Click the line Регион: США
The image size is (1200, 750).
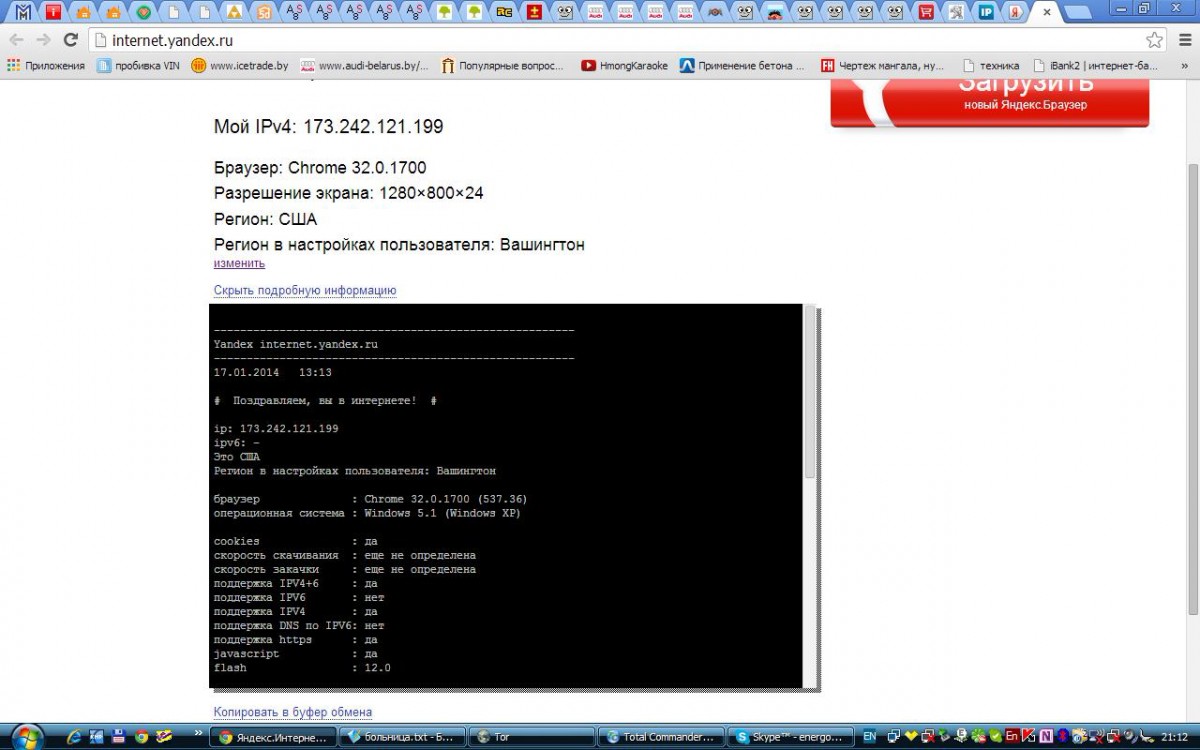click(x=265, y=219)
